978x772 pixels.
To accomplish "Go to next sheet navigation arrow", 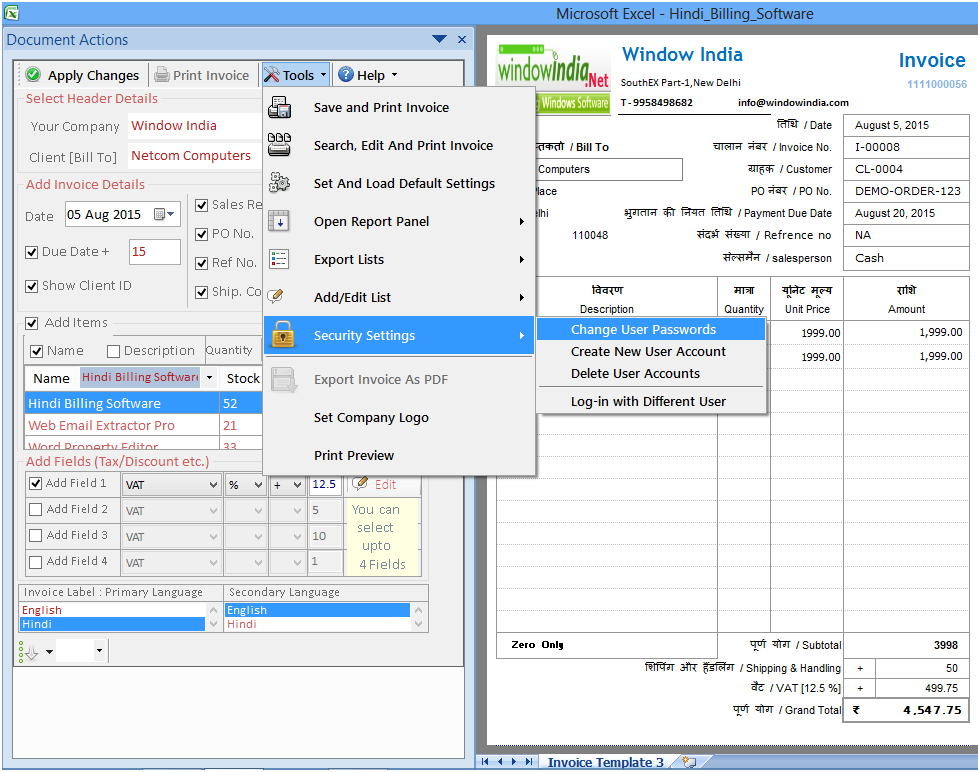I will coord(514,761).
